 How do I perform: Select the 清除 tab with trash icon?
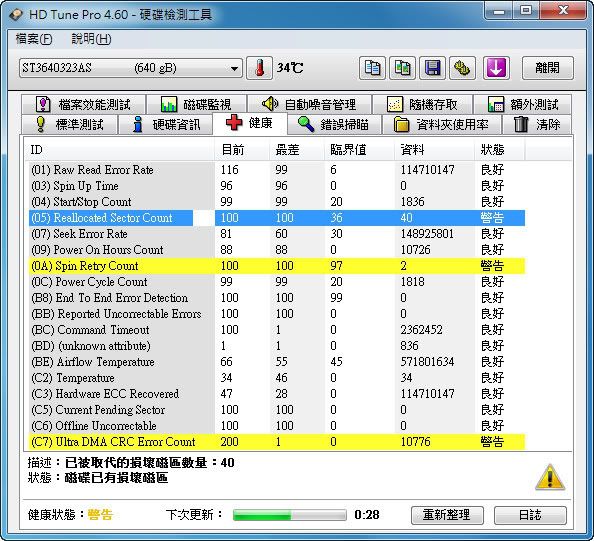pyautogui.click(x=537, y=124)
